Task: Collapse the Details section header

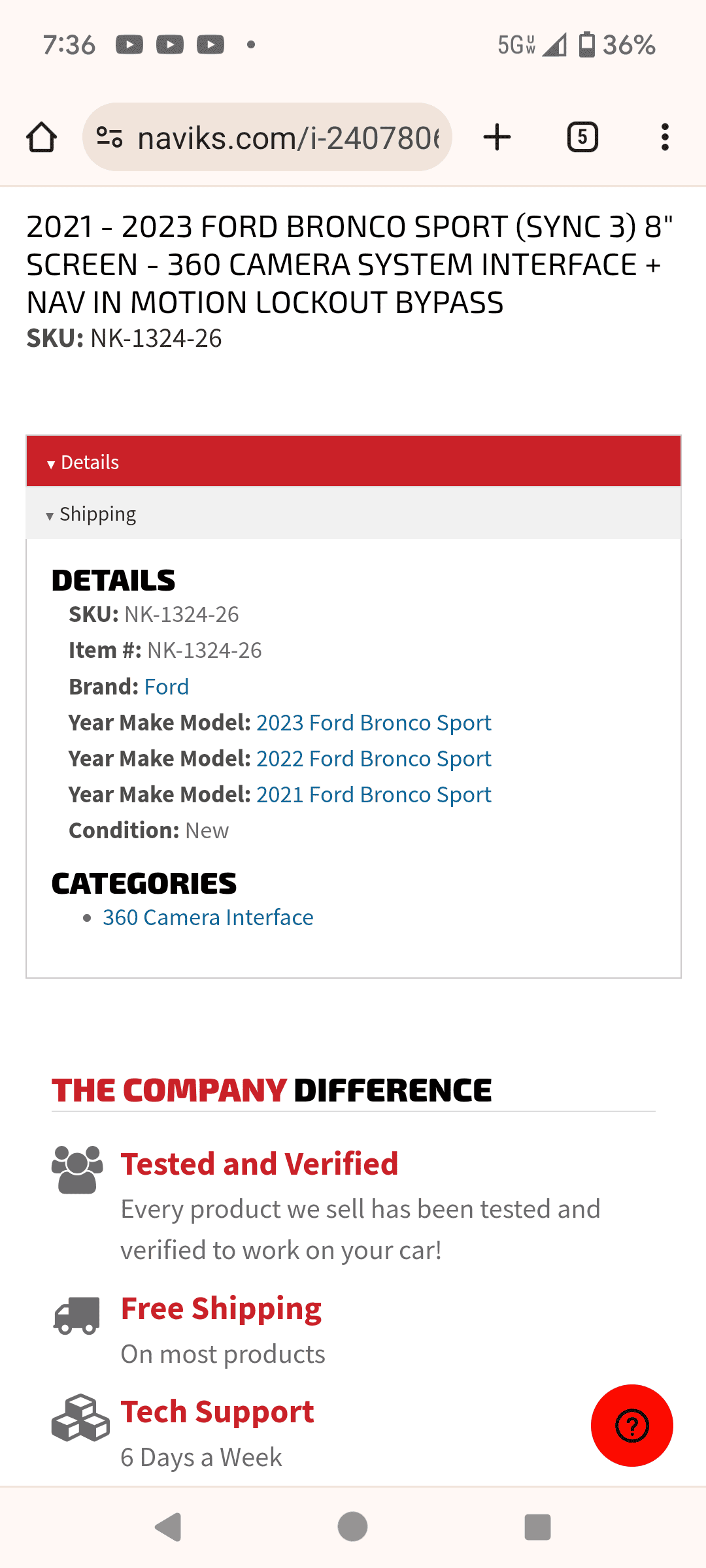Action: 353,462
